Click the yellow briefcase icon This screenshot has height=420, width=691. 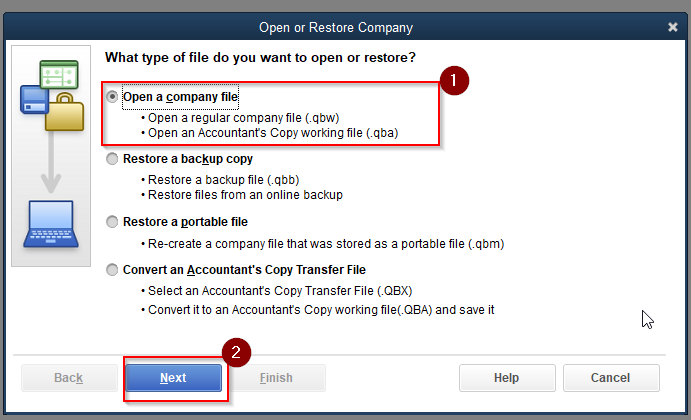pos(64,112)
